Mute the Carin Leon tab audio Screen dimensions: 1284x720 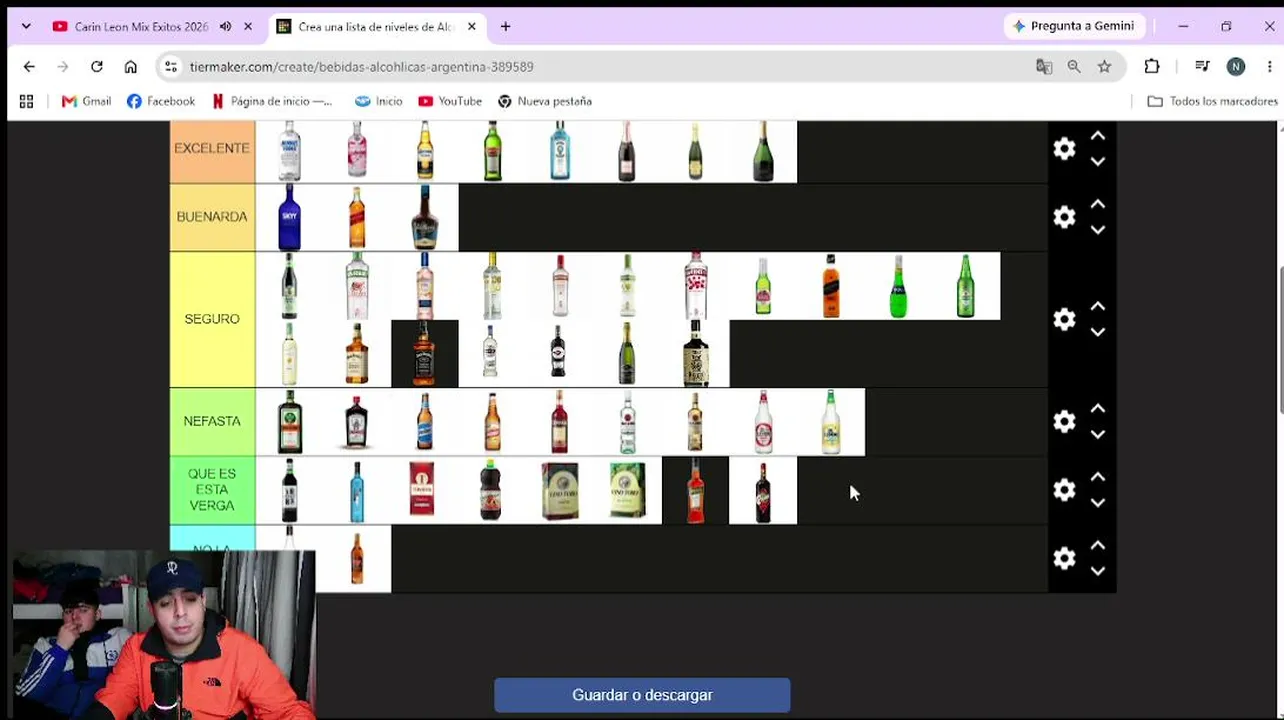click(225, 27)
